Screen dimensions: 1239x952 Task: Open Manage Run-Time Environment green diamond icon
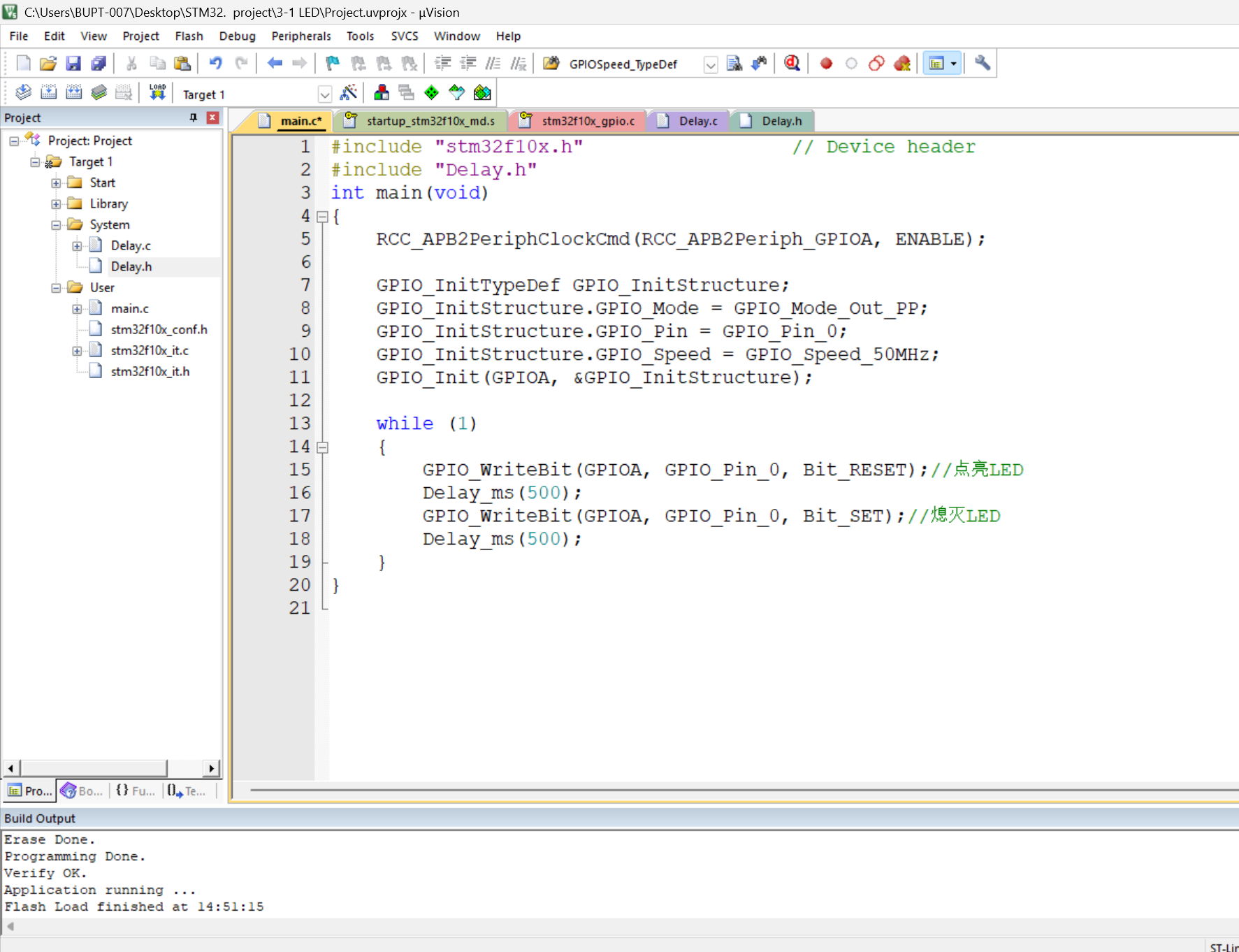(x=432, y=92)
